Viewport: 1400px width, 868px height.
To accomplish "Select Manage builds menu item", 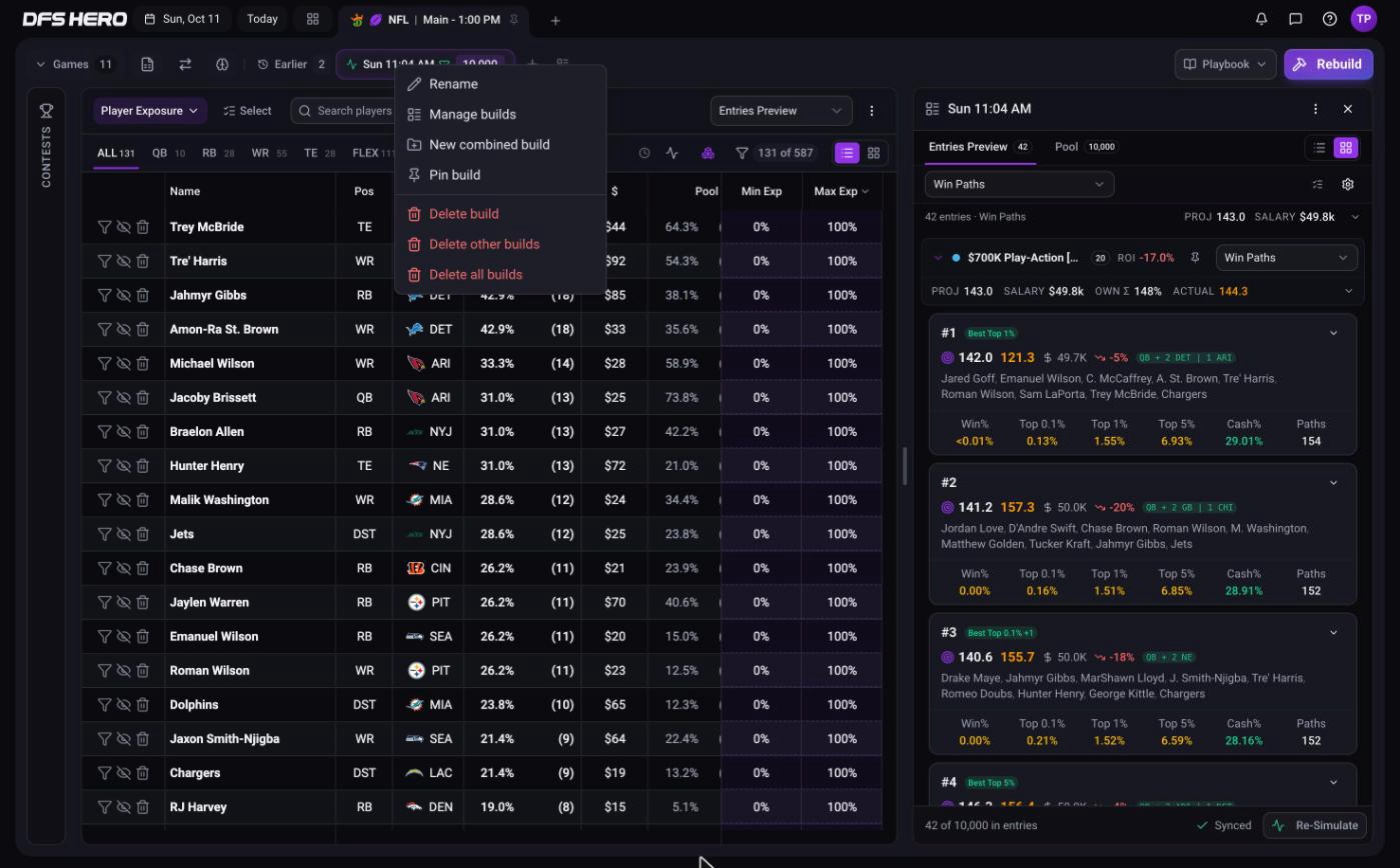I will tap(500, 114).
